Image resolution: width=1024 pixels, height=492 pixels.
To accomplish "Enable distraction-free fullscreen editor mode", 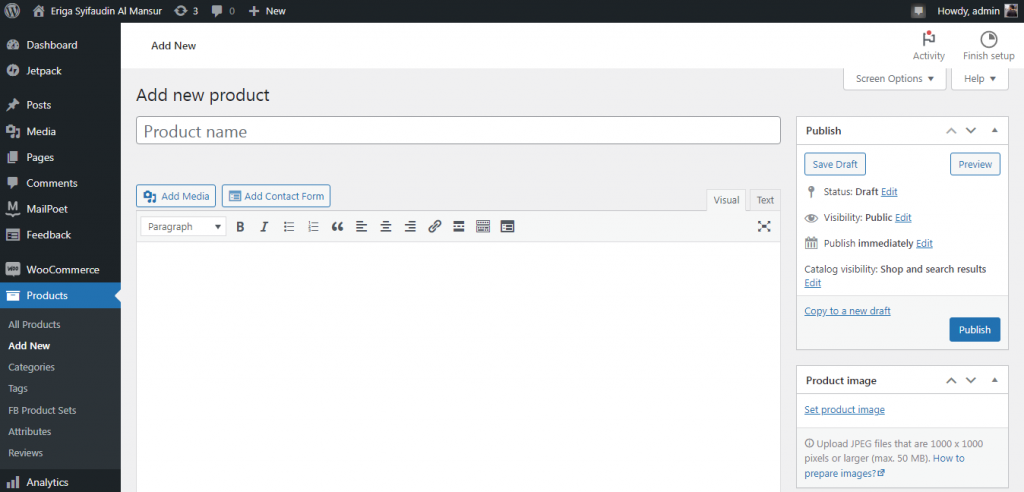I will tap(764, 227).
